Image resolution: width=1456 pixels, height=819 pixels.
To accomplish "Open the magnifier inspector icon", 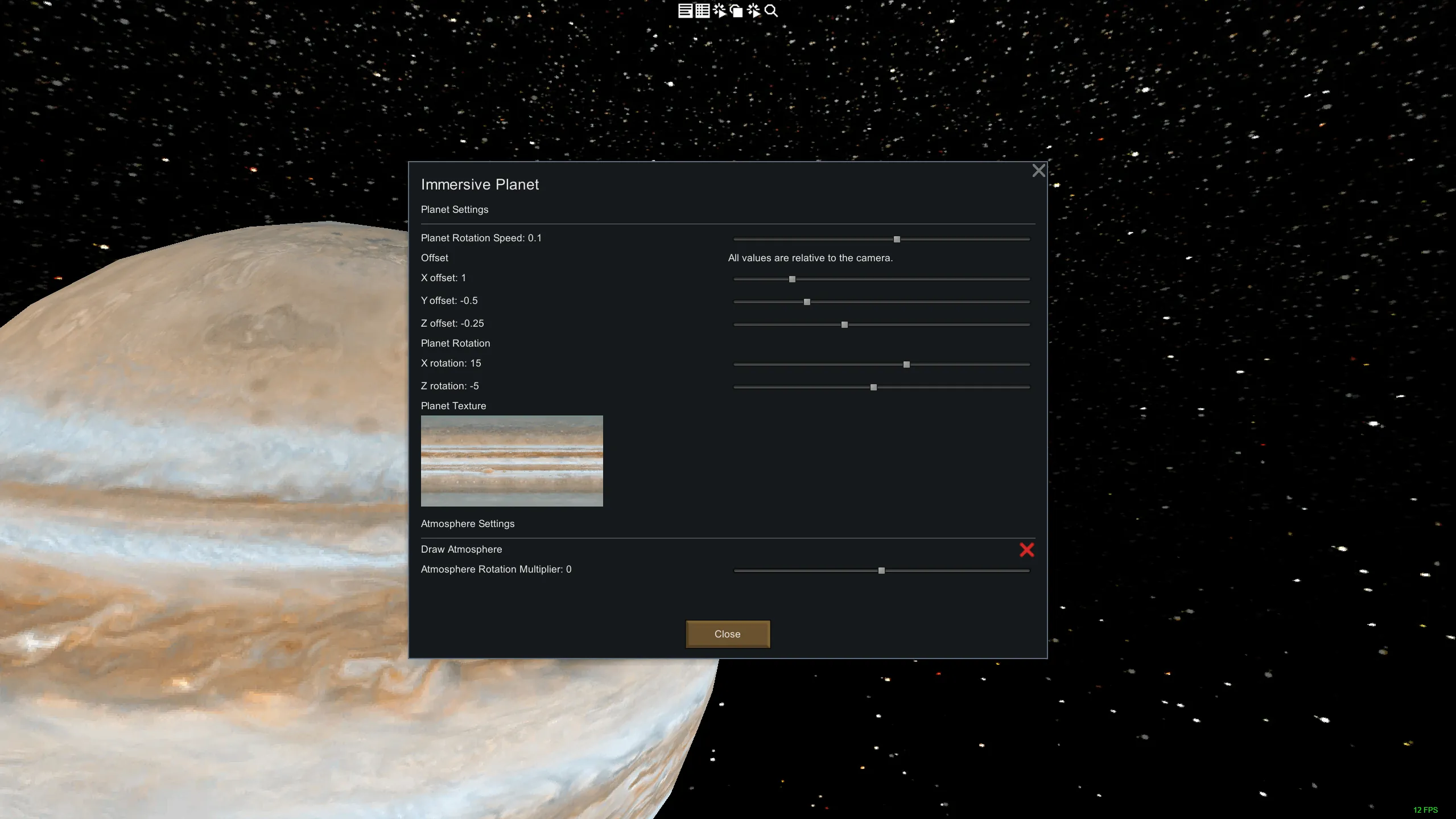I will [x=771, y=11].
